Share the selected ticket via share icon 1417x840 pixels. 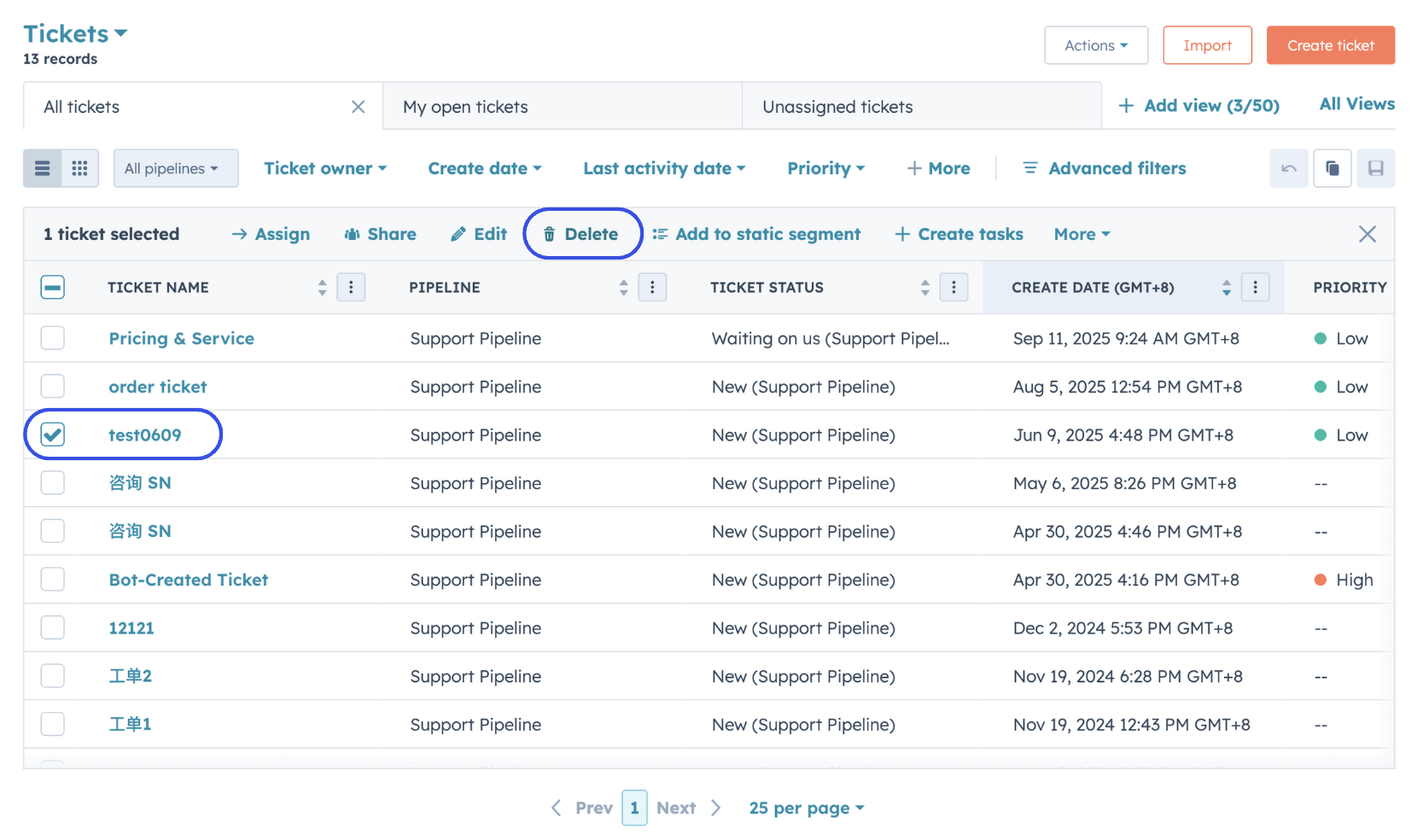point(380,234)
